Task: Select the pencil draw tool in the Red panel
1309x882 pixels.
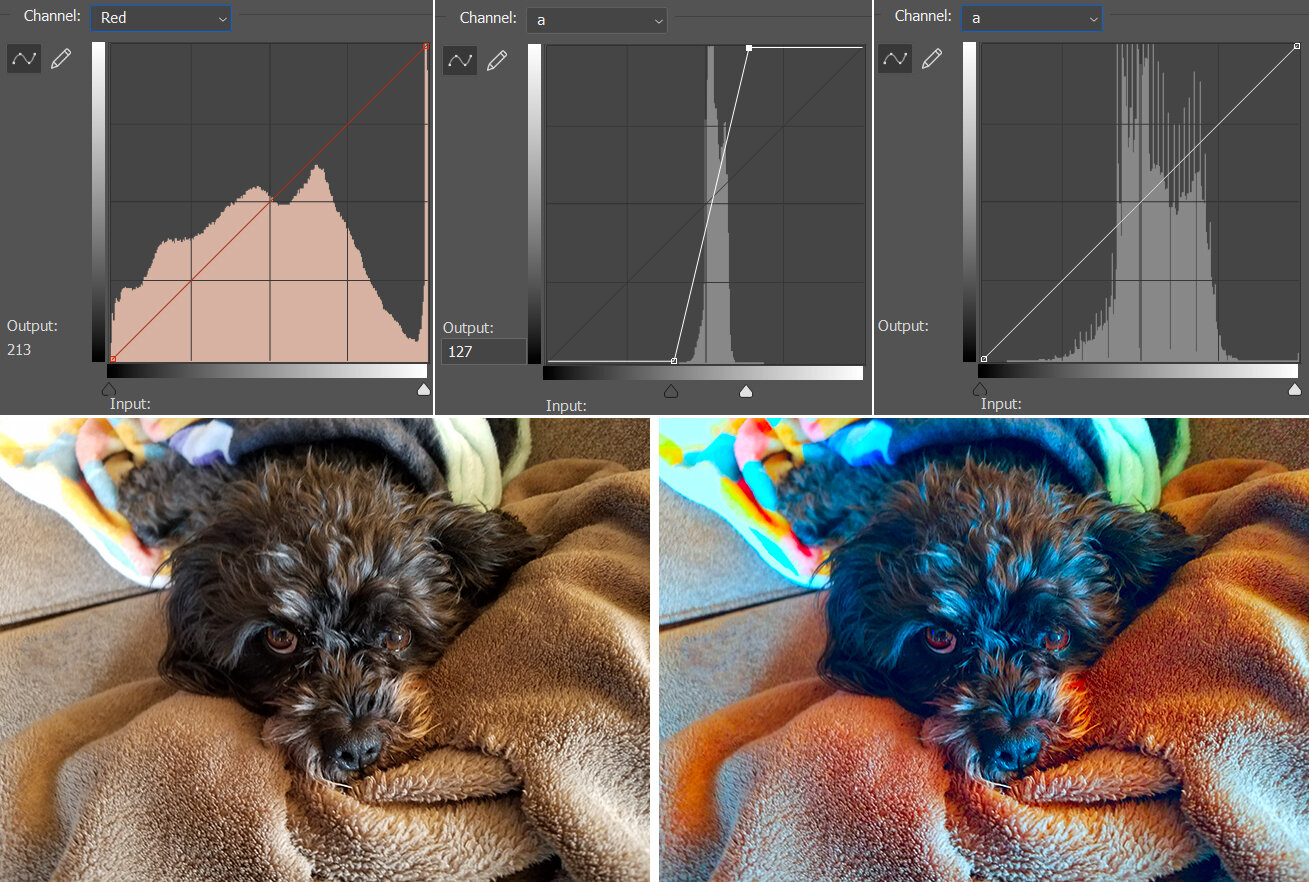Action: [x=61, y=59]
